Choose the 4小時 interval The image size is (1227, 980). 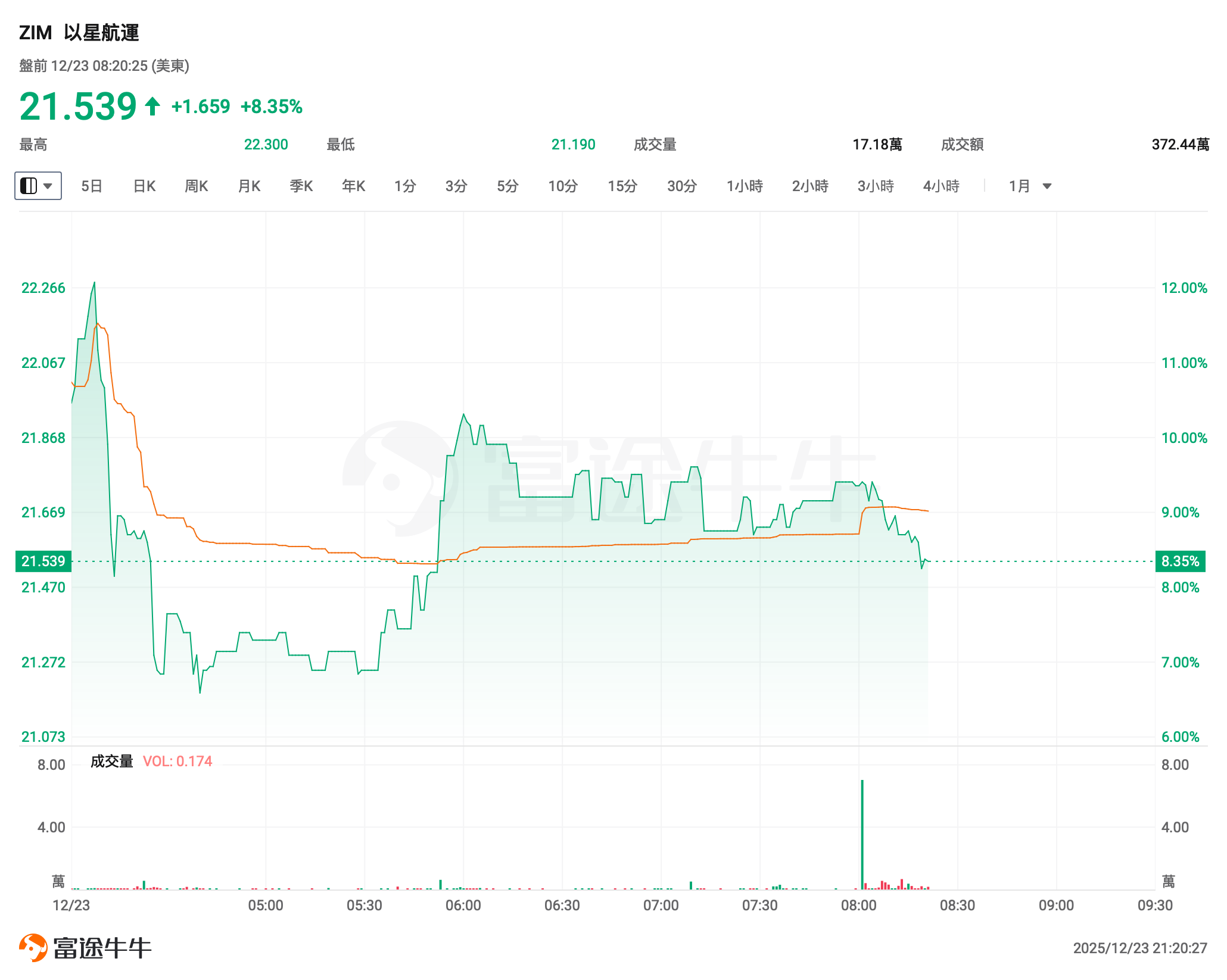(x=941, y=186)
